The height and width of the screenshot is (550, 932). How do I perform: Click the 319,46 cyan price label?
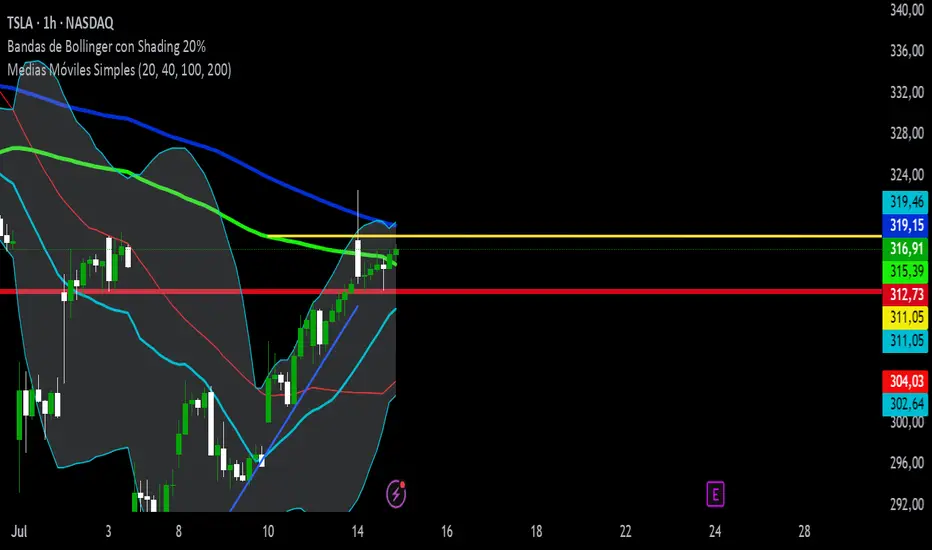pos(905,202)
